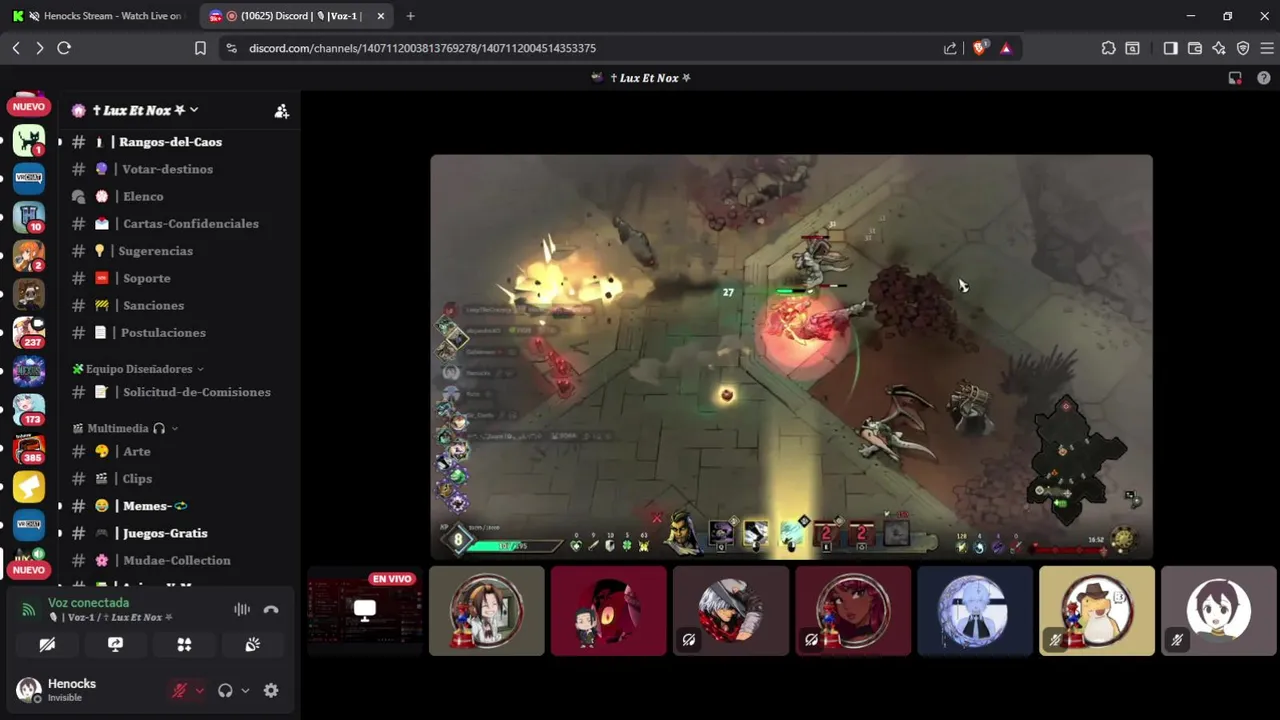Open Brave Rewards triangle icon
Viewport: 1280px width, 720px height.
pos(1006,48)
